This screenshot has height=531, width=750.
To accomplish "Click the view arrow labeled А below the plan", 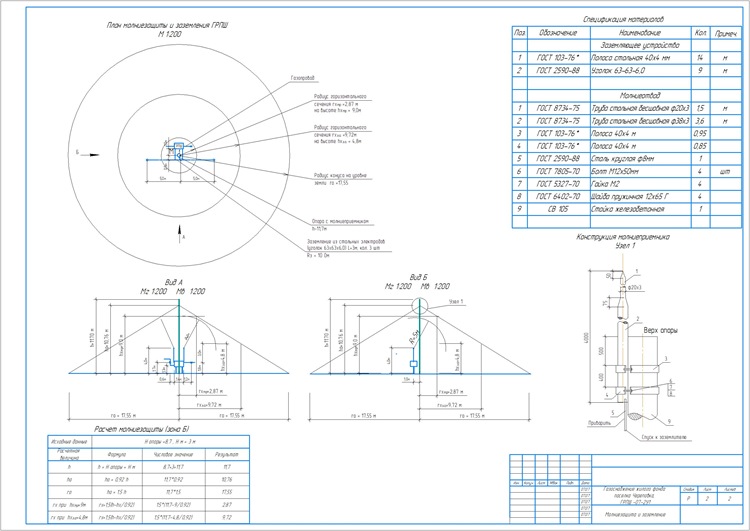I will tap(181, 234).
